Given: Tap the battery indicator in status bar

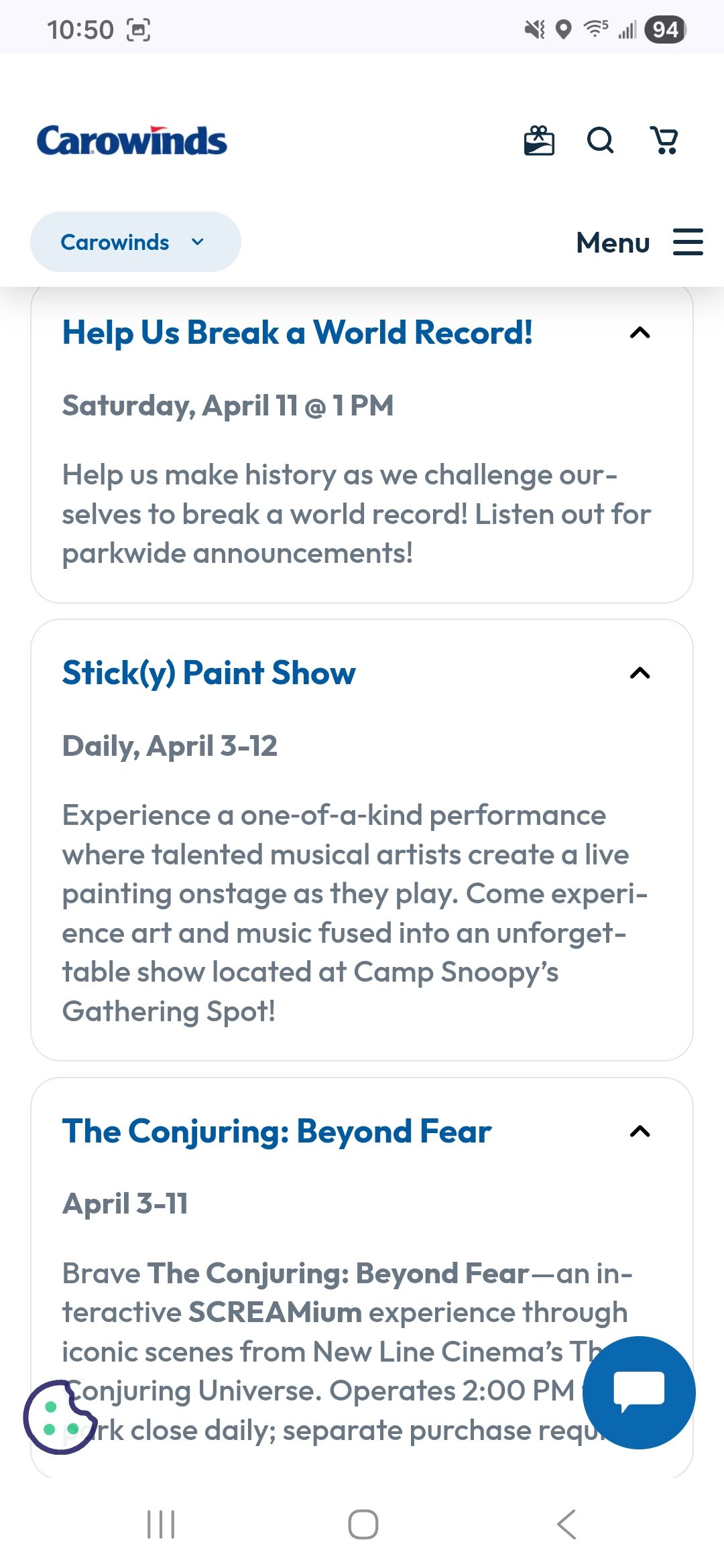Looking at the screenshot, I should [665, 29].
